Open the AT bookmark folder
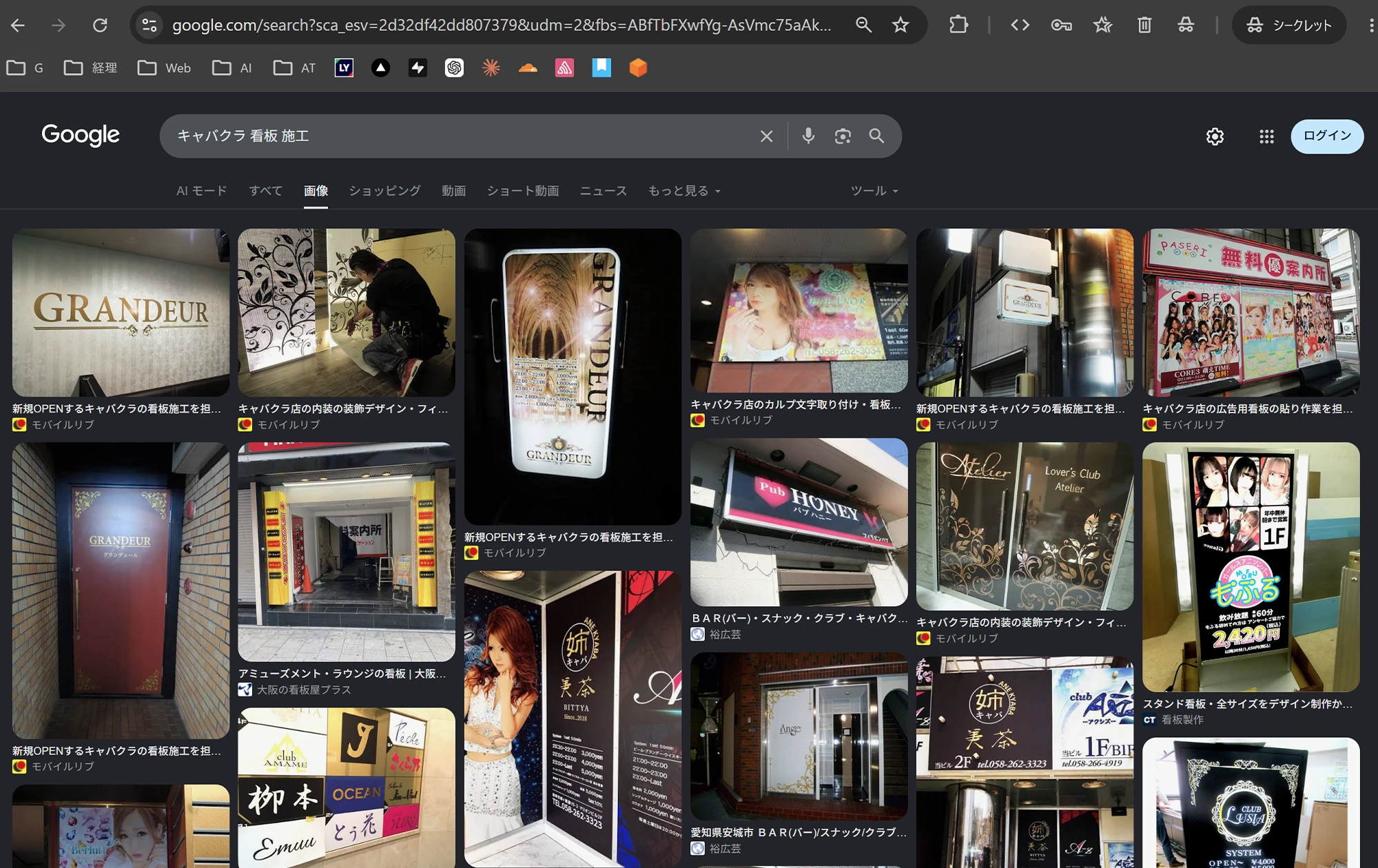Image resolution: width=1378 pixels, height=868 pixels. coord(294,68)
